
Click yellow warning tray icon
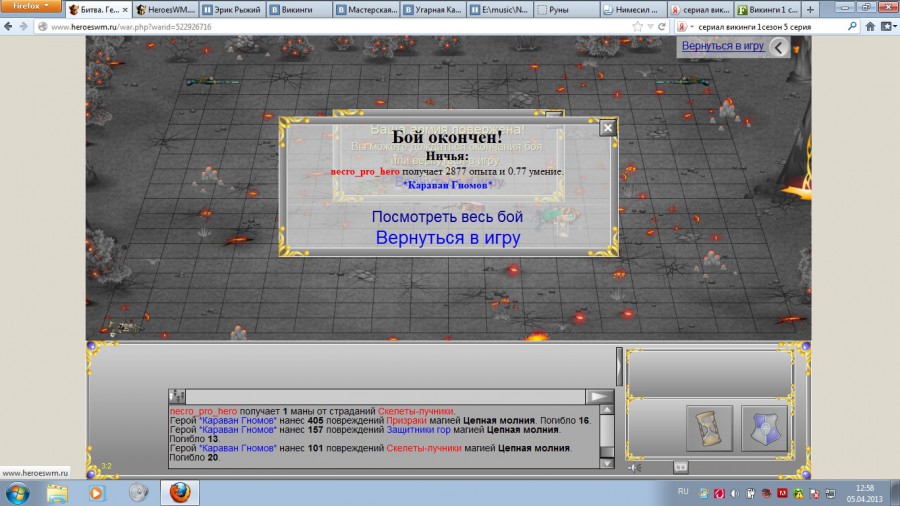pyautogui.click(x=798, y=493)
